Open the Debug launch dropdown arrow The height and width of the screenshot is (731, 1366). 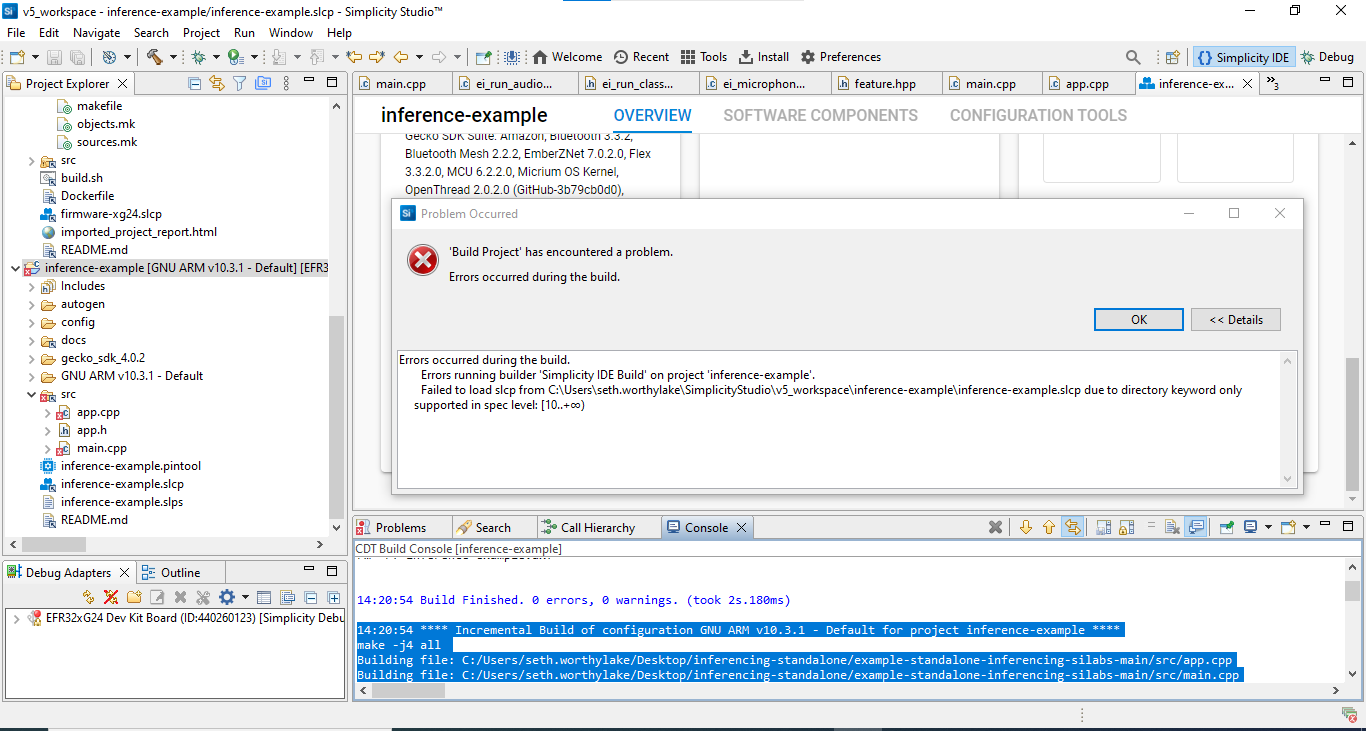[216, 57]
